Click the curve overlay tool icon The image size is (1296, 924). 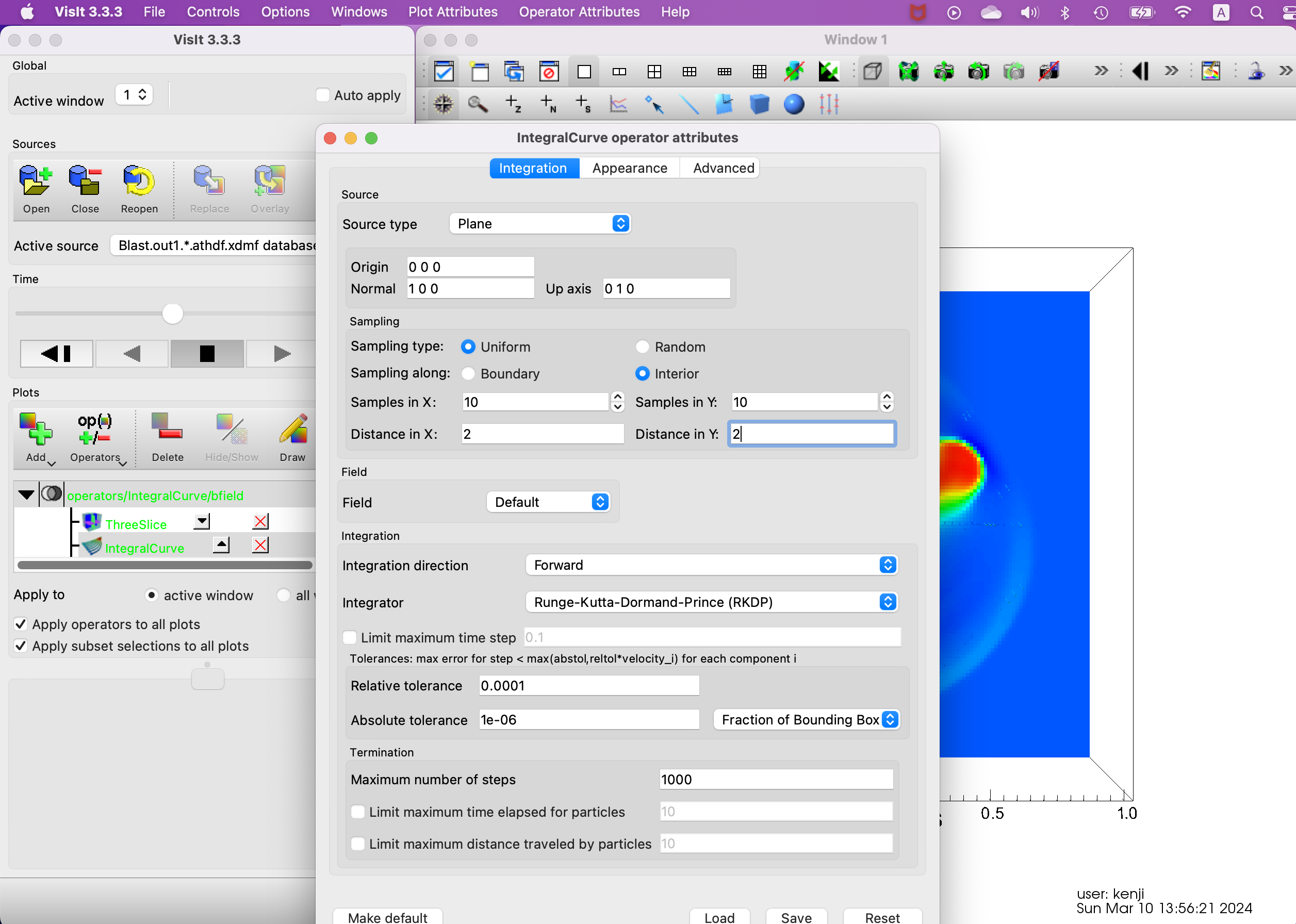[x=618, y=104]
